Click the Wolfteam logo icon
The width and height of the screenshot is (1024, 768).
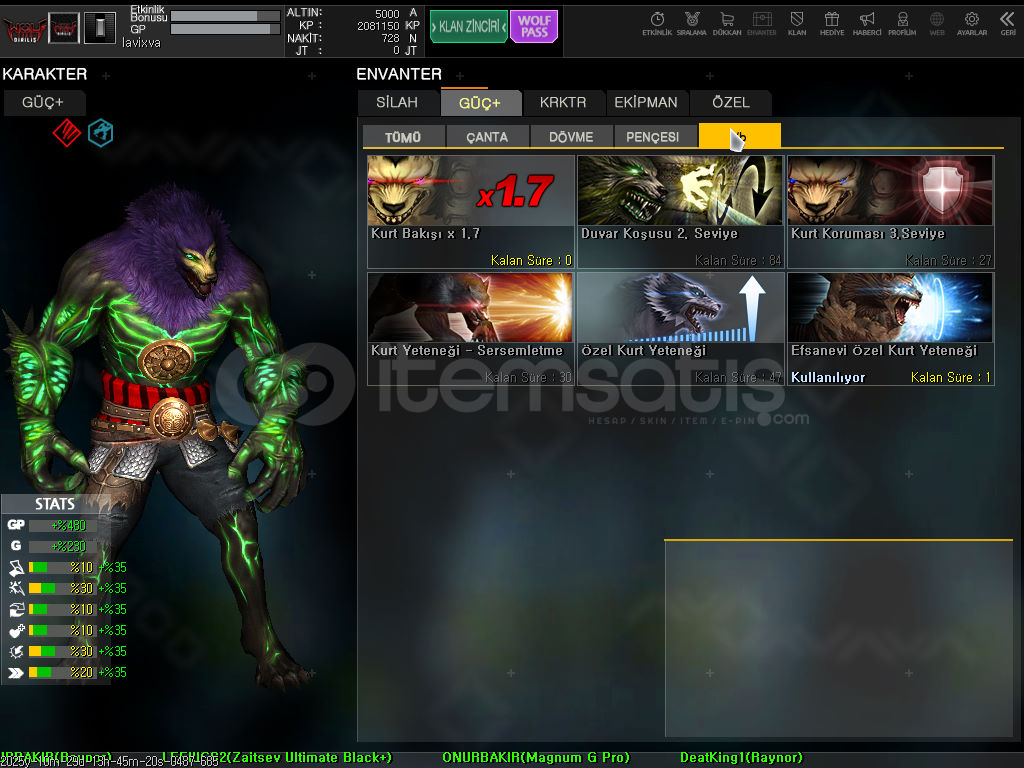click(x=24, y=29)
